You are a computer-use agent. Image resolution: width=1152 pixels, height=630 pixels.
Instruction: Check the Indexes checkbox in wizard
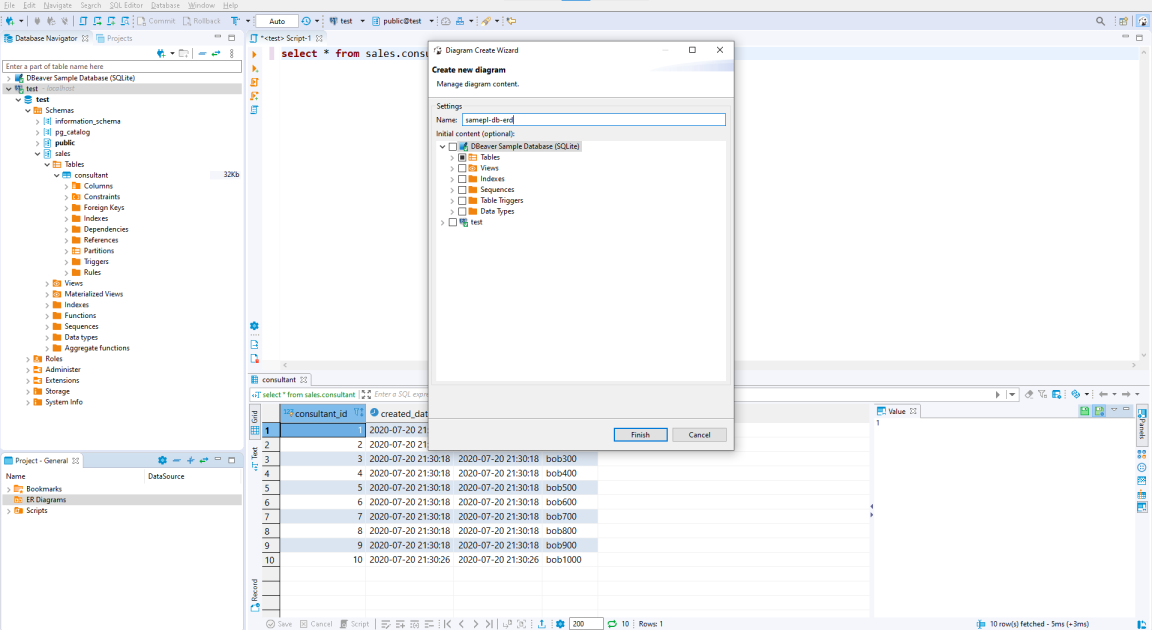tap(462, 179)
